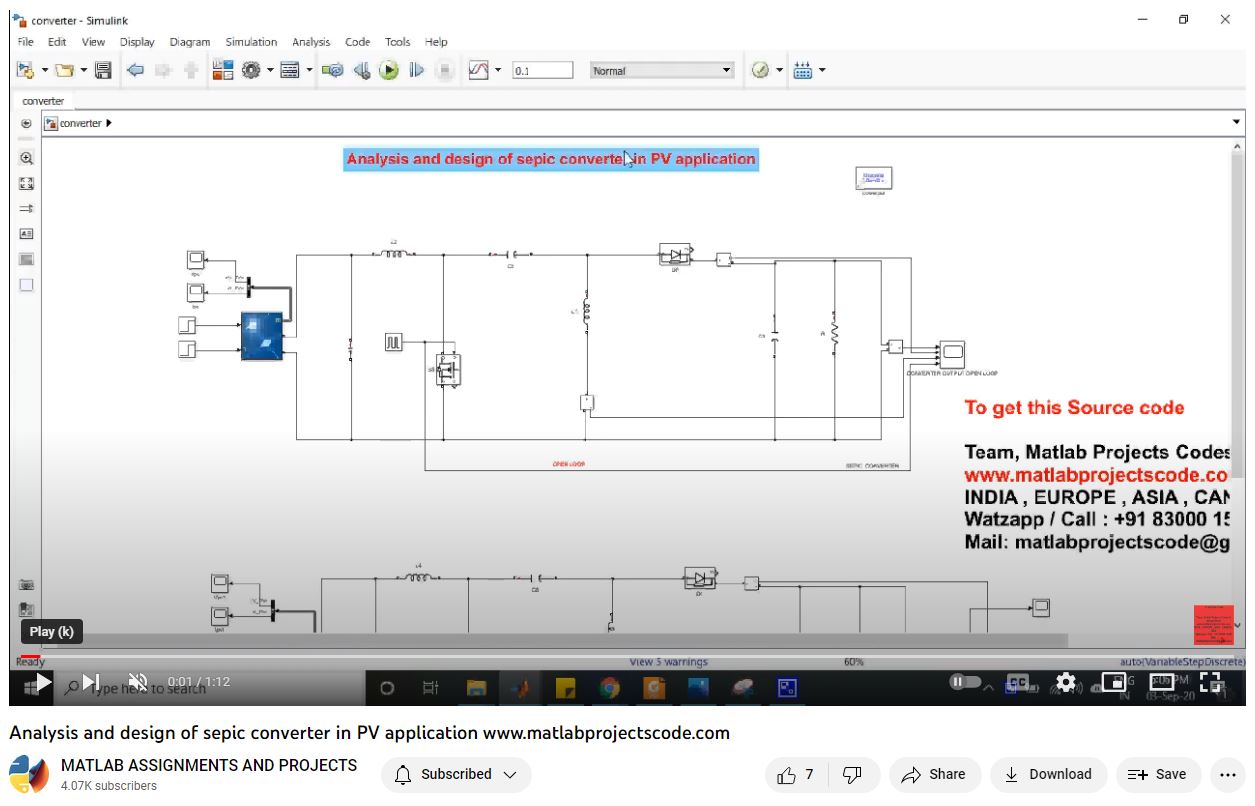1255x806 pixels.
Task: Open the Analysis menu
Action: point(311,42)
